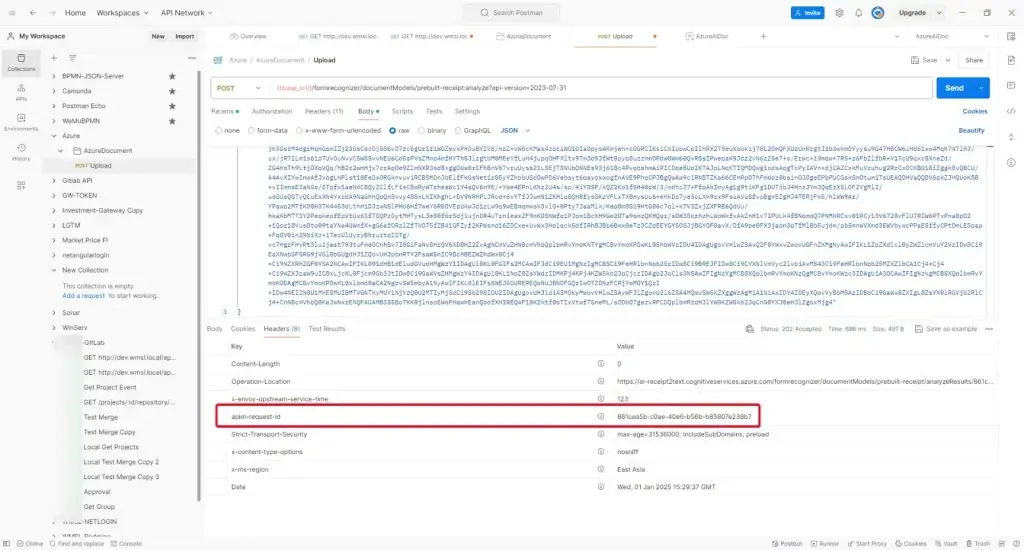Open the History sidebar panel
This screenshot has height=550, width=1024.
point(21,152)
